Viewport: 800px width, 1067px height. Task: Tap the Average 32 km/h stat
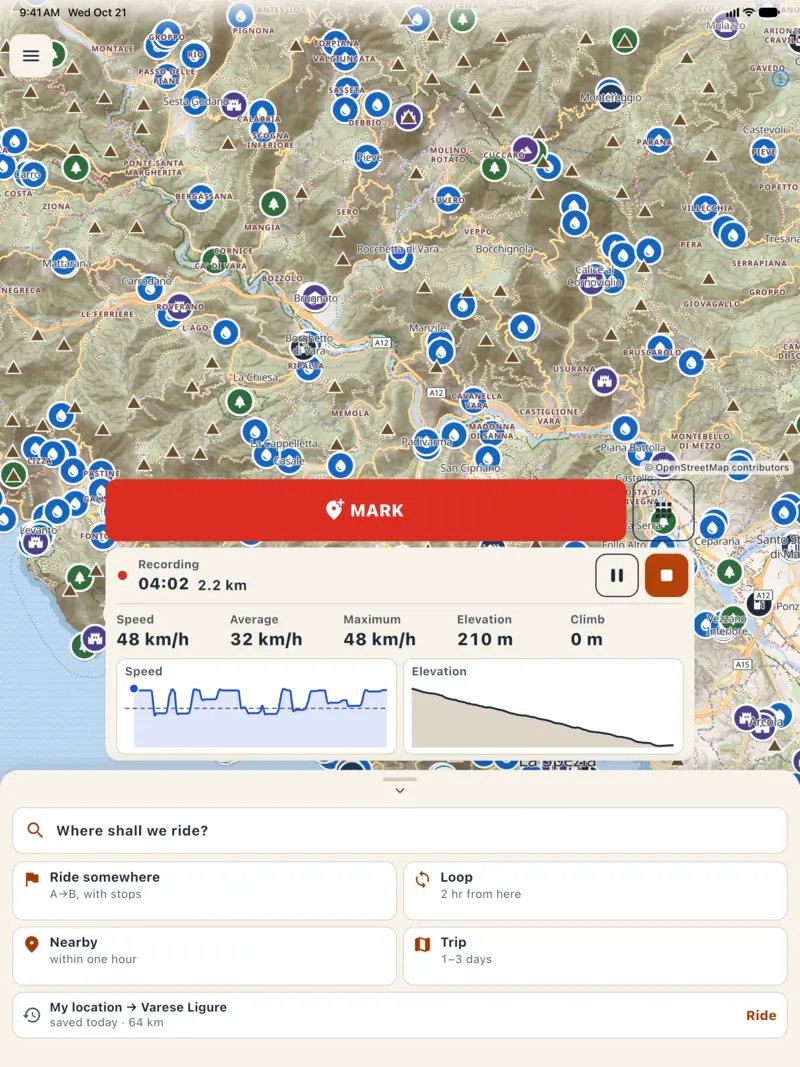tap(266, 630)
